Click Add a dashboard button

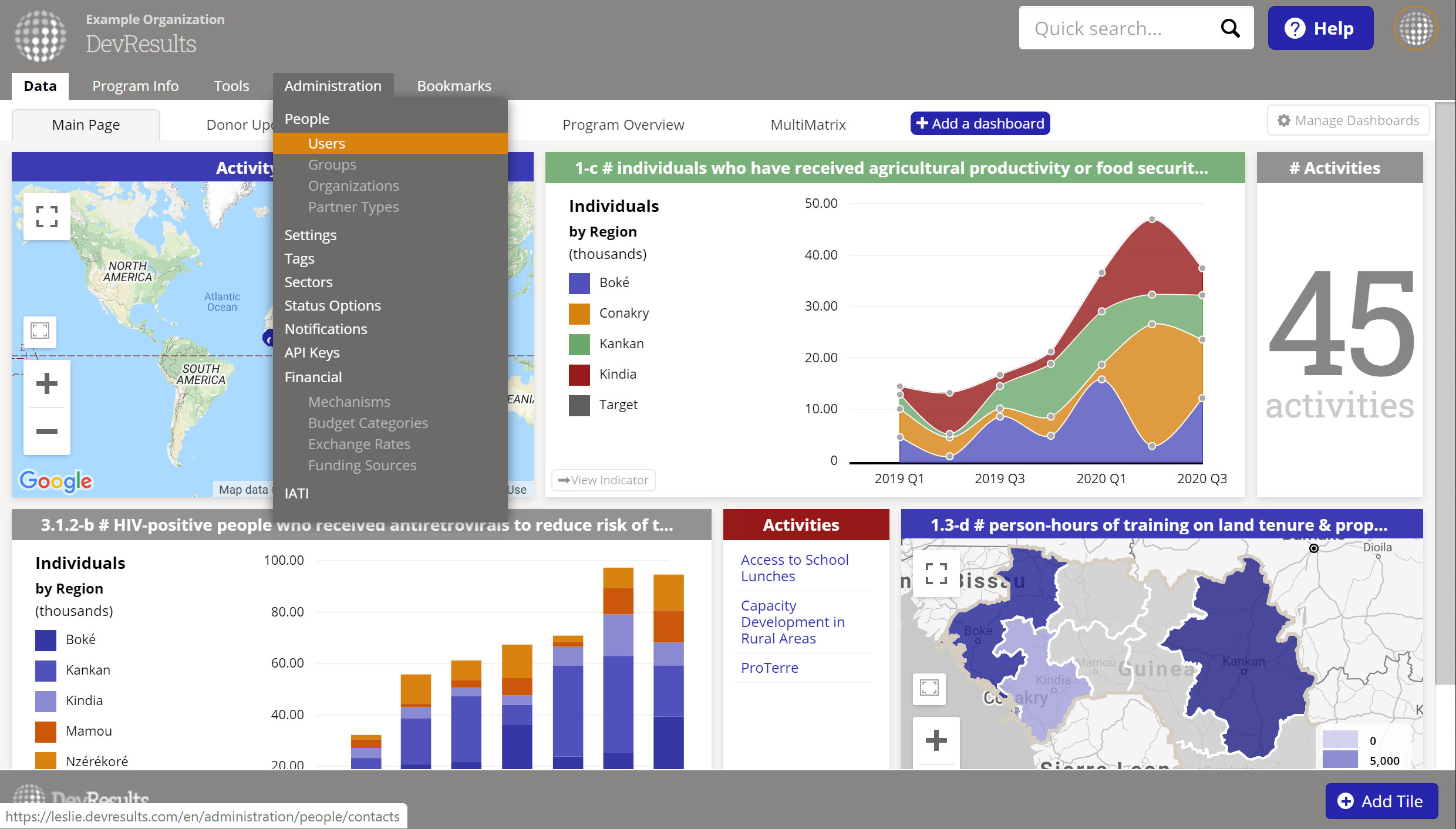click(x=980, y=124)
